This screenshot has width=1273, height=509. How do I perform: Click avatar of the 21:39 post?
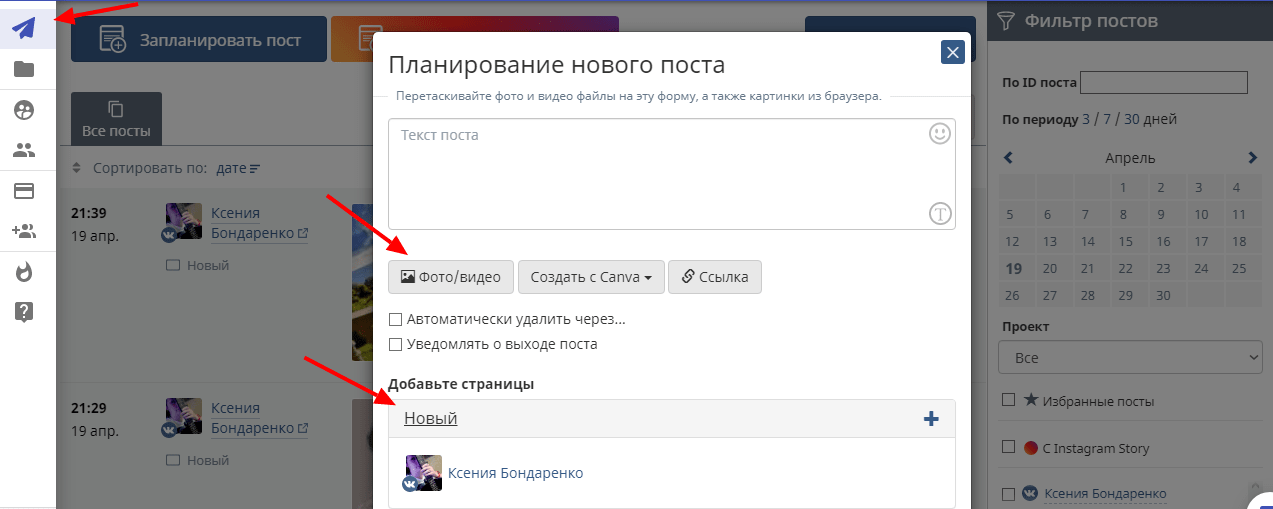183,222
